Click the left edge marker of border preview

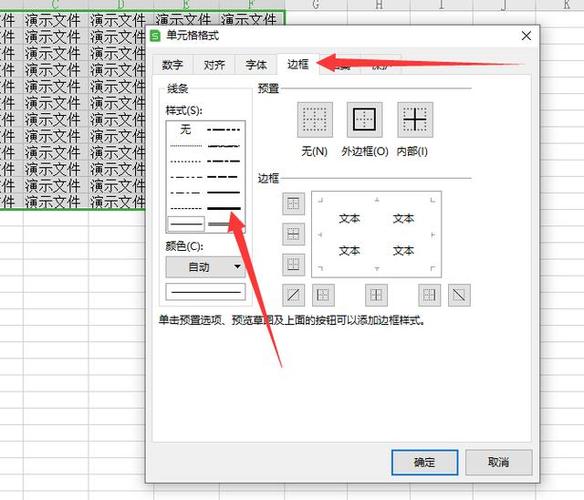pyautogui.click(x=320, y=235)
